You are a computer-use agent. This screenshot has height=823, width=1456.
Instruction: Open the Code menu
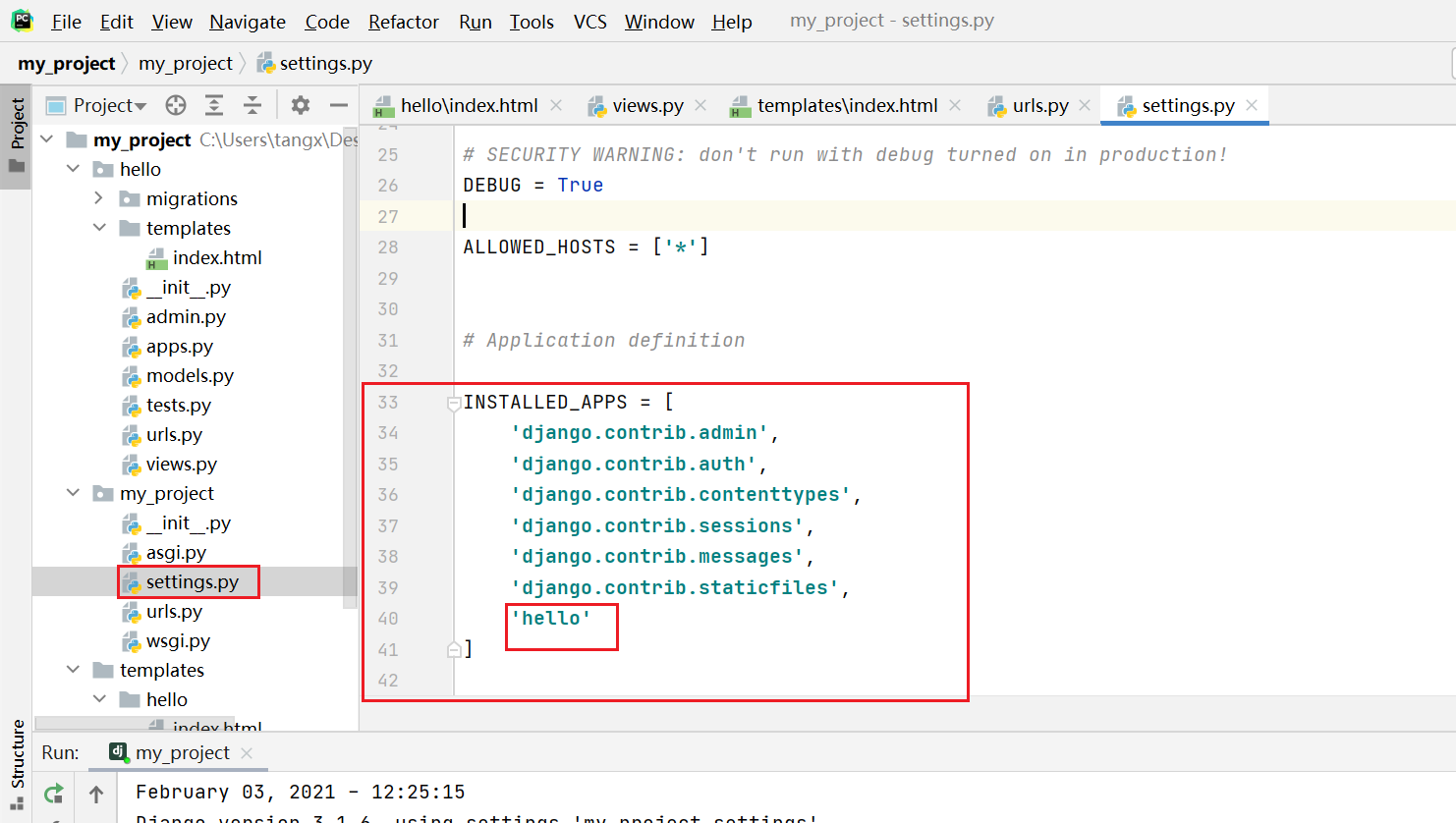pos(327,22)
